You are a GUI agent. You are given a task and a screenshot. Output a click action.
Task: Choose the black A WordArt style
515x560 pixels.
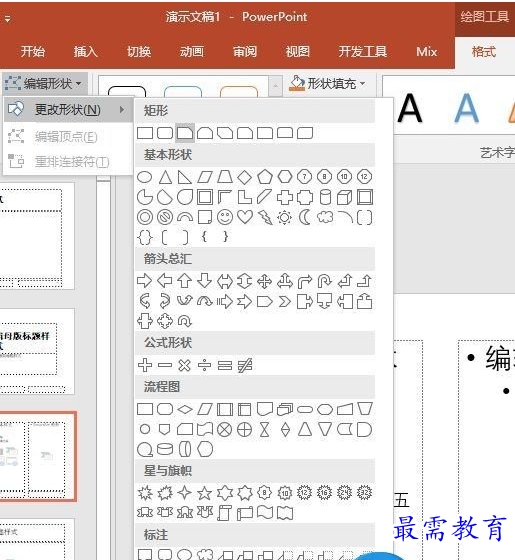coord(410,108)
